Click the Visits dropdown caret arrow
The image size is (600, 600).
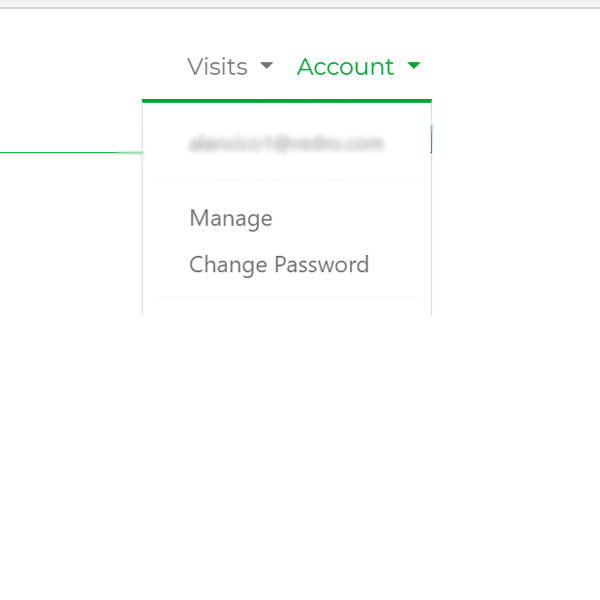tap(266, 67)
